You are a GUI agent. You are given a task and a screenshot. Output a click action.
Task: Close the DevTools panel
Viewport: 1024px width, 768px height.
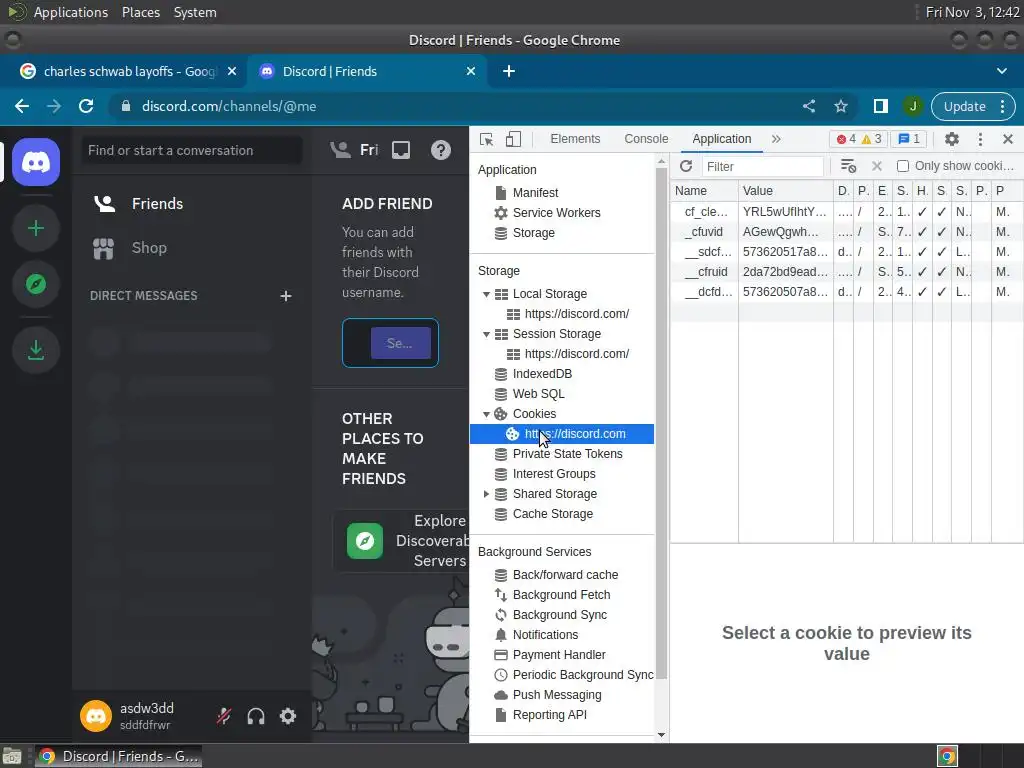coord(1008,139)
